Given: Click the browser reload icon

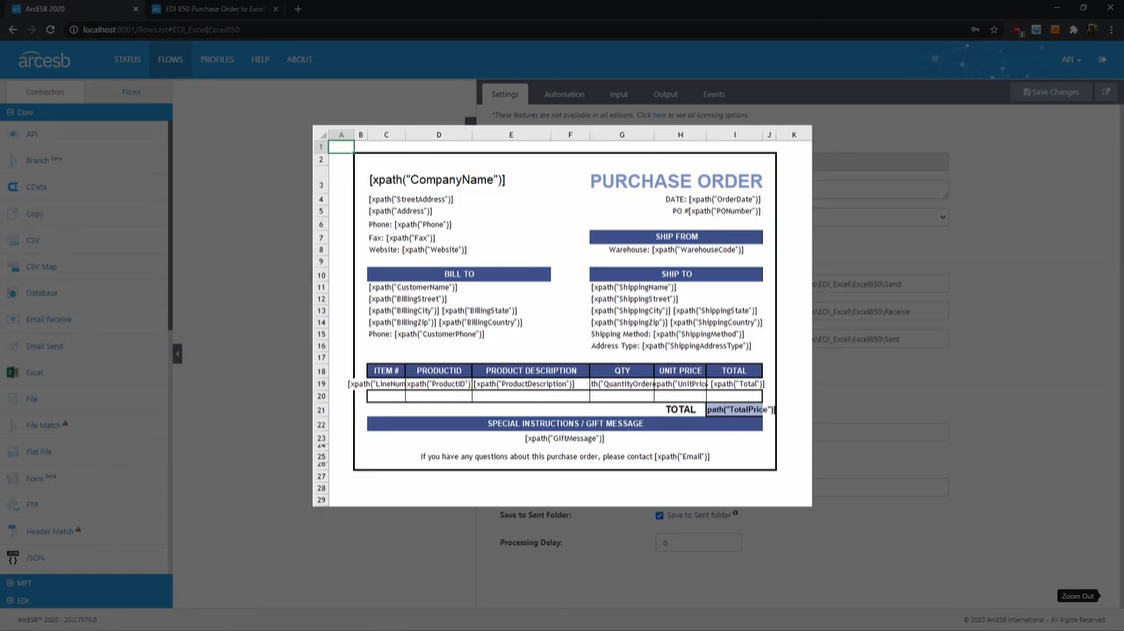Looking at the screenshot, I should tap(50, 29).
